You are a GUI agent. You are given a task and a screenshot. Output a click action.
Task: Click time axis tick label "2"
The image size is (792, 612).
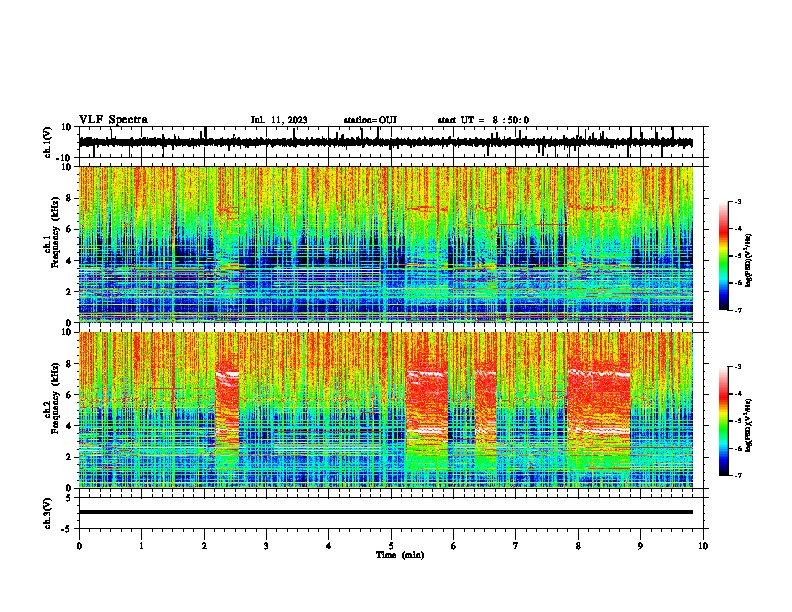[204, 546]
